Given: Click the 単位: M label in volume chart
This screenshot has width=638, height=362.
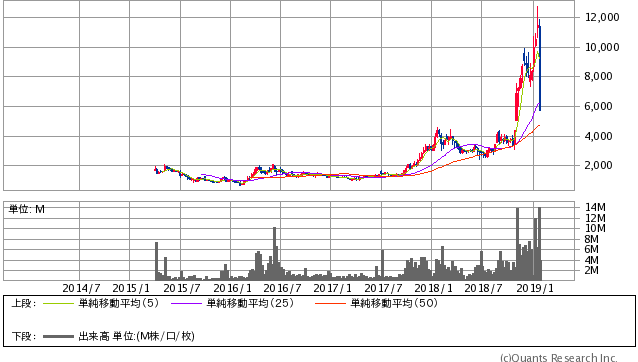Looking at the screenshot, I should [27, 209].
